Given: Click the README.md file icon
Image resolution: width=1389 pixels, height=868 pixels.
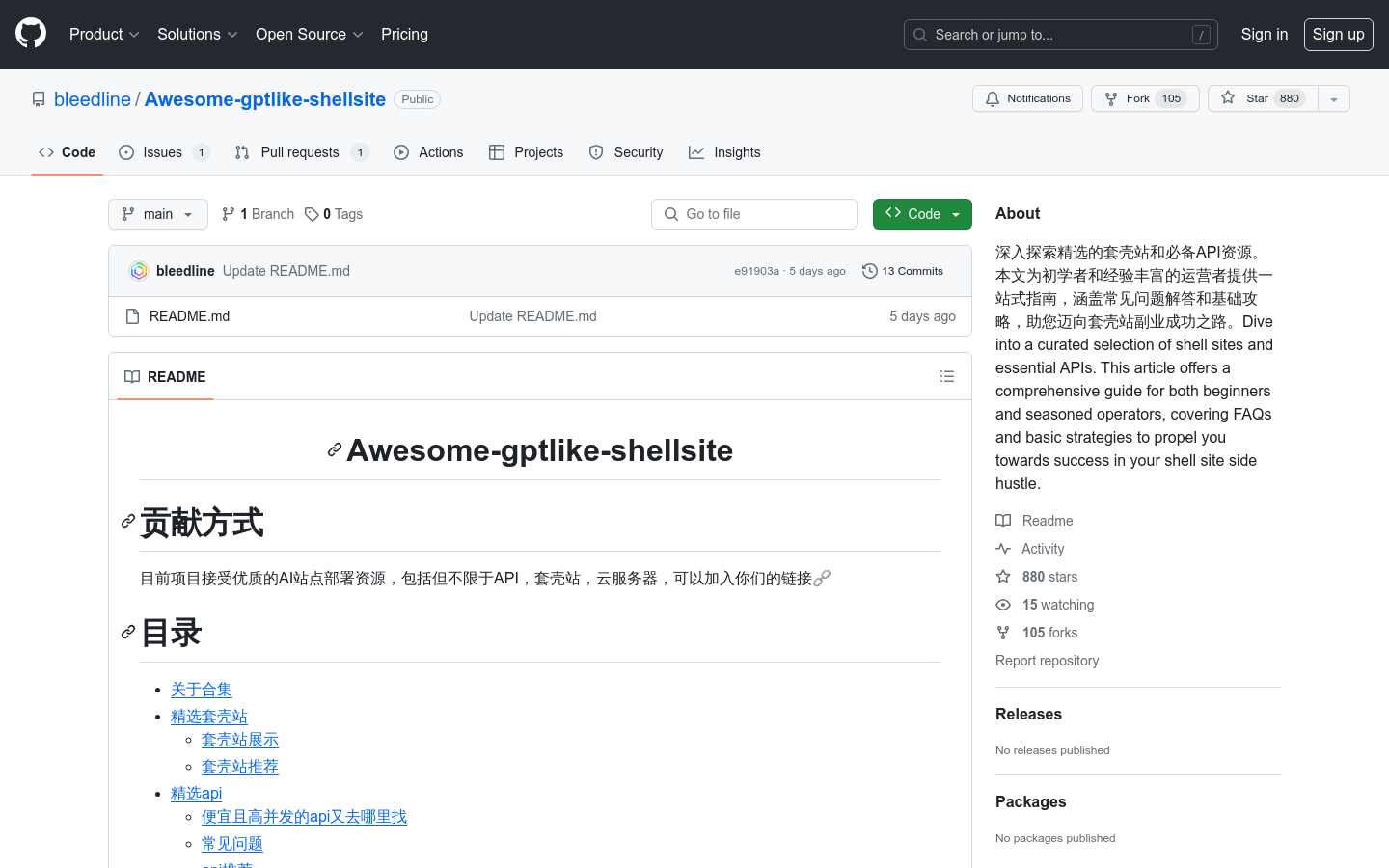Looking at the screenshot, I should pos(133,316).
